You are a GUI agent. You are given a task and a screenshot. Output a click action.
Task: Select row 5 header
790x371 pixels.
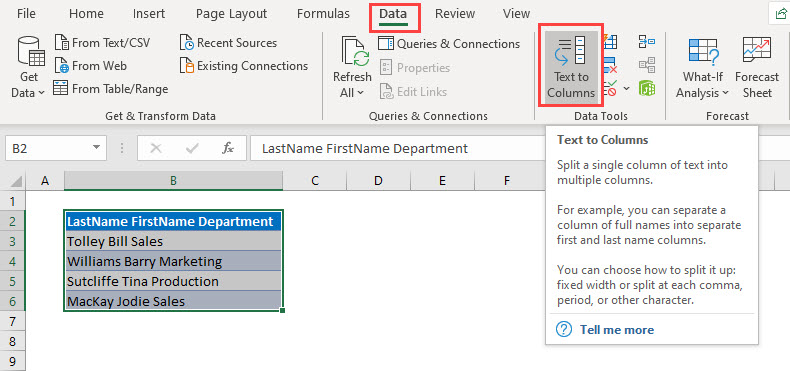[x=13, y=281]
